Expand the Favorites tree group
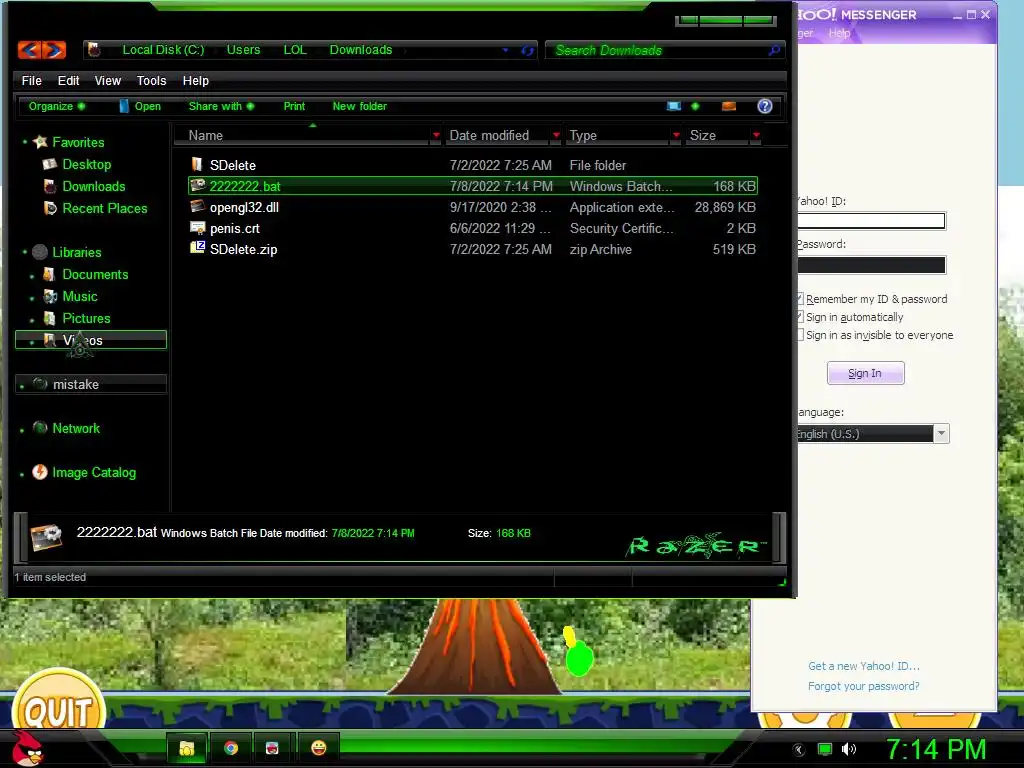The height and width of the screenshot is (768, 1024). 25,142
